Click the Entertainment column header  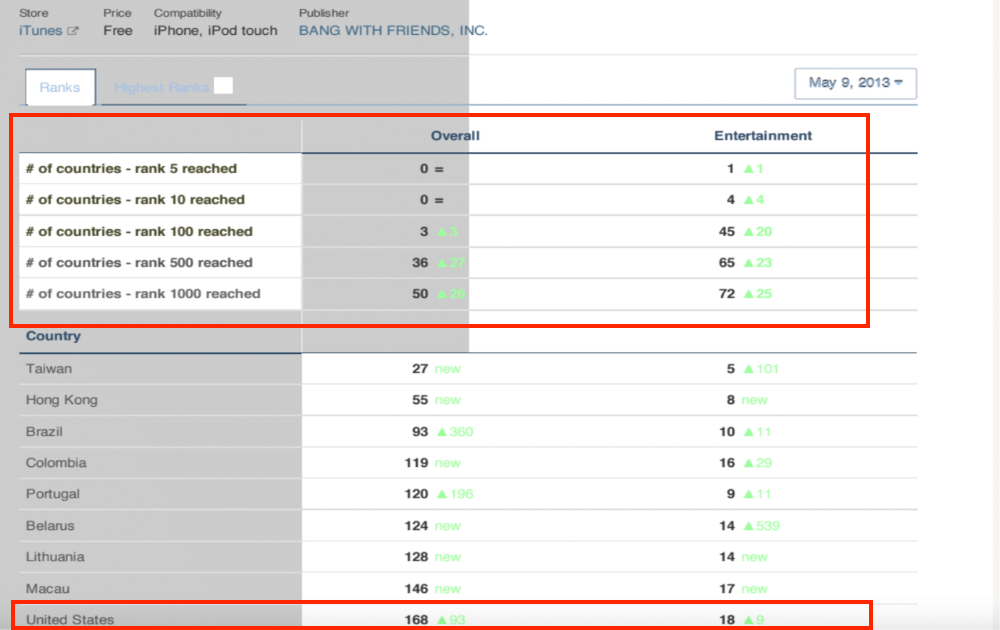pos(763,136)
